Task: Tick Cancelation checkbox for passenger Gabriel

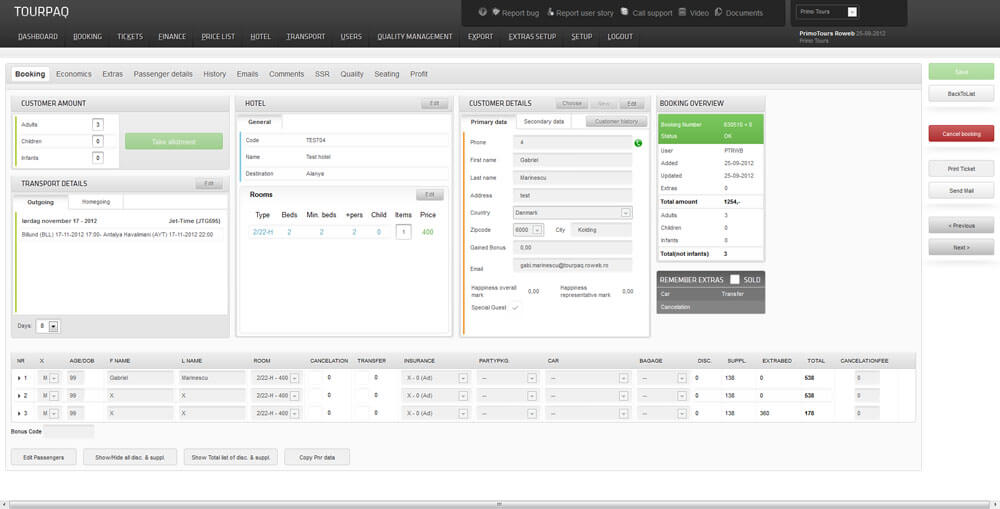Action: (316, 378)
